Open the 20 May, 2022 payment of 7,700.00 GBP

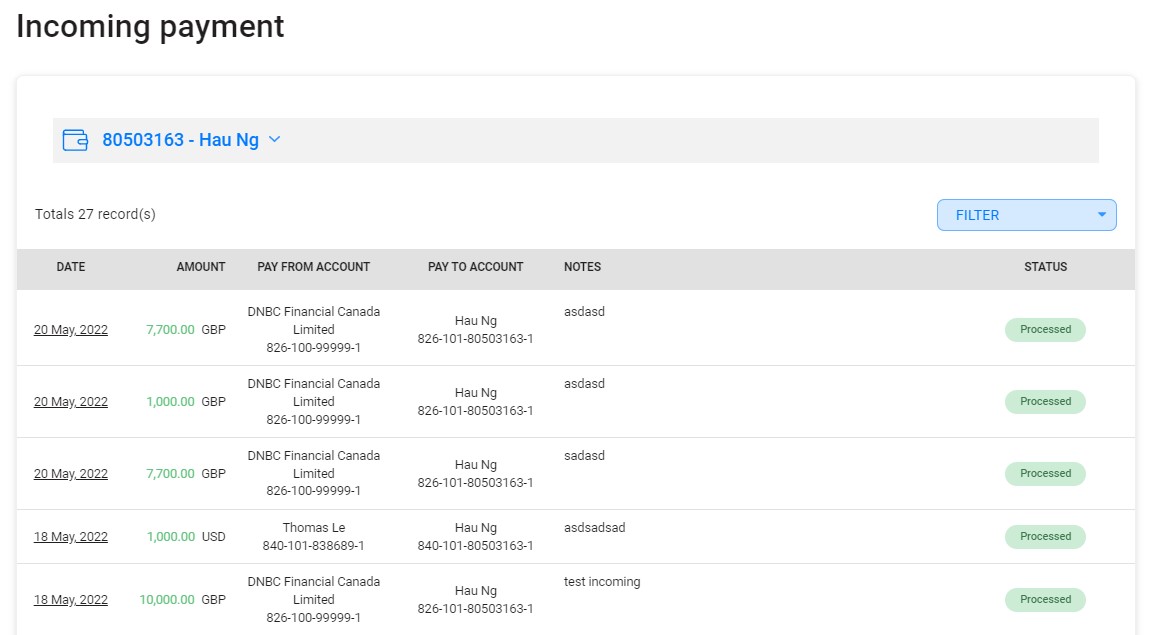71,329
